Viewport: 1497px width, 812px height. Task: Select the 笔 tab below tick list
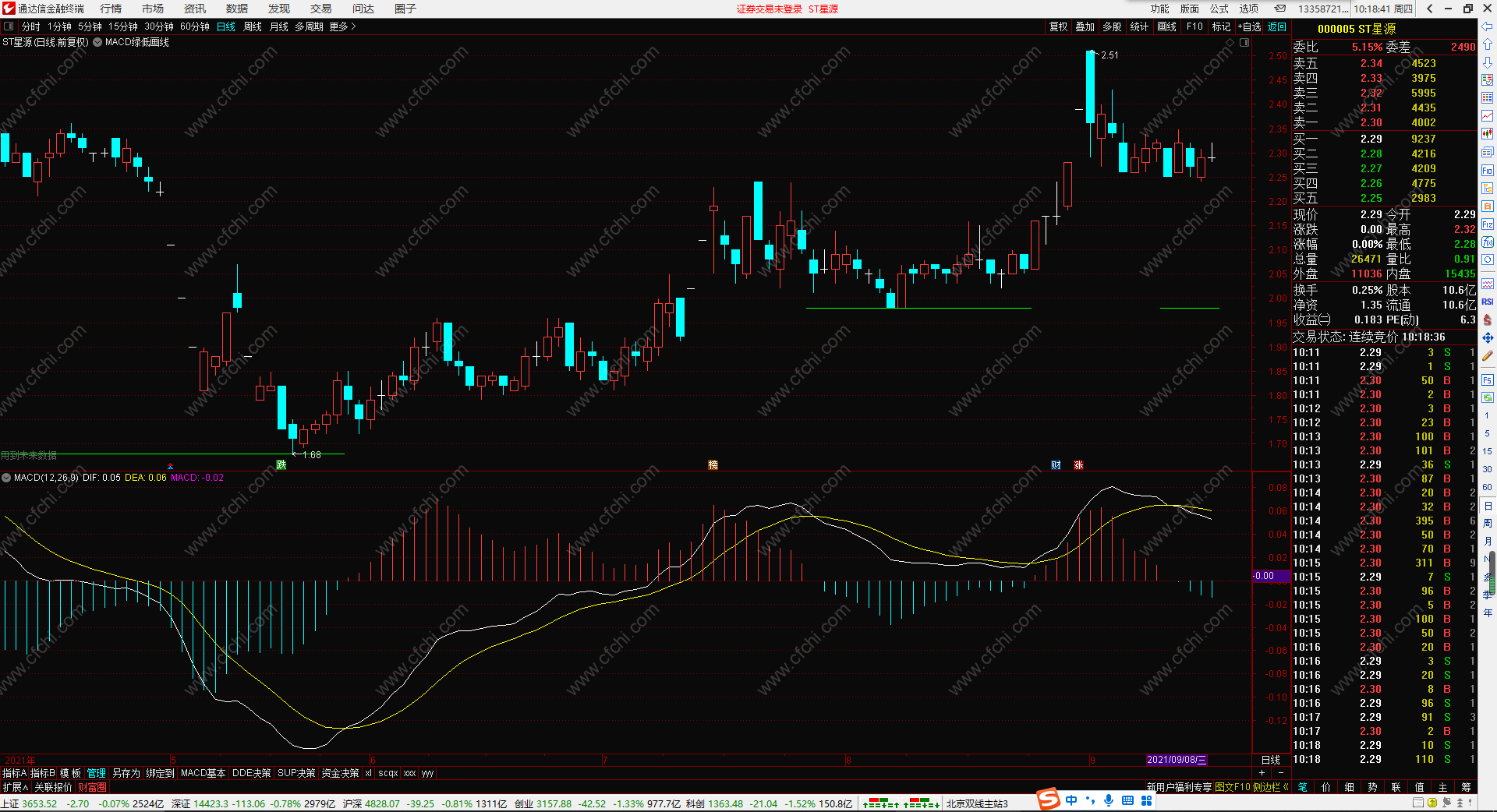click(1303, 787)
